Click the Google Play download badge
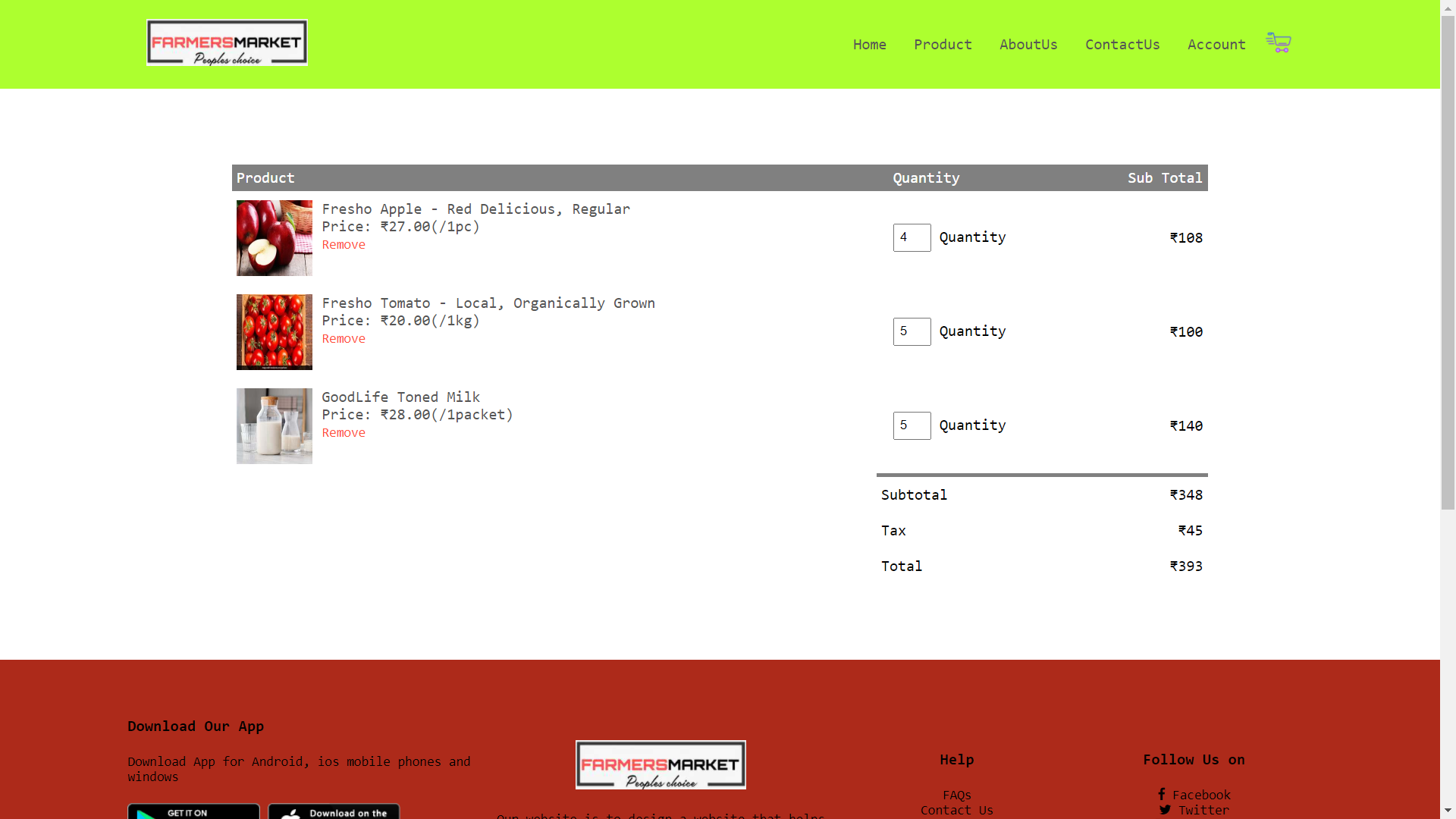Viewport: 1456px width, 819px height. click(x=193, y=812)
